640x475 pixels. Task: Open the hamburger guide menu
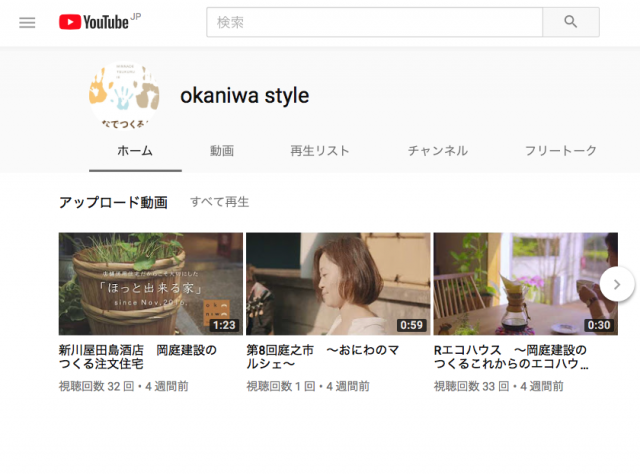coord(27,22)
